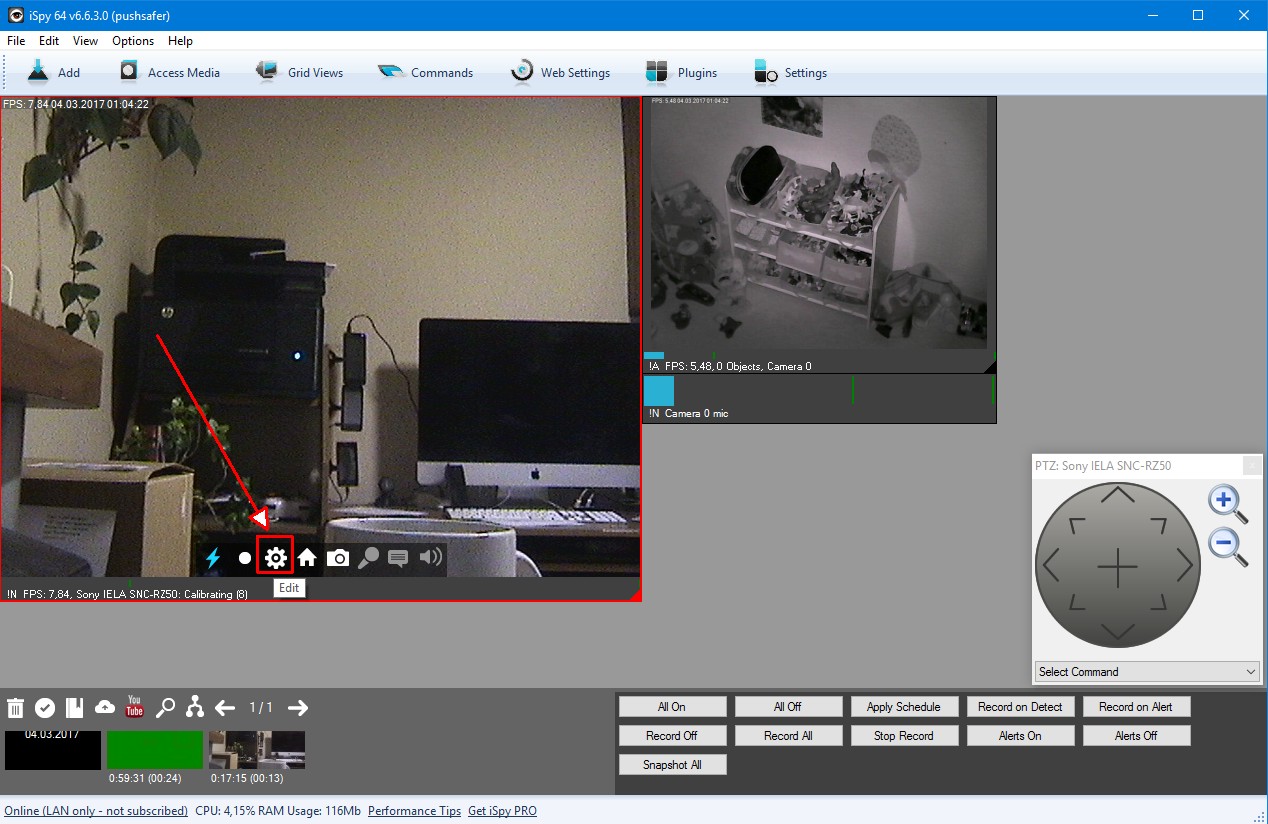
Task: Open Grid Views in toolbar
Action: pos(299,72)
